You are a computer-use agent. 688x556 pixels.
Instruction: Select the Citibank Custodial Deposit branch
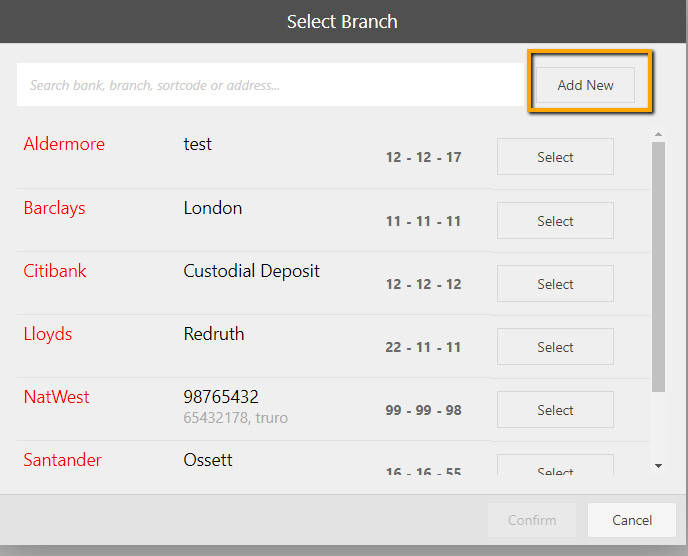click(x=555, y=284)
